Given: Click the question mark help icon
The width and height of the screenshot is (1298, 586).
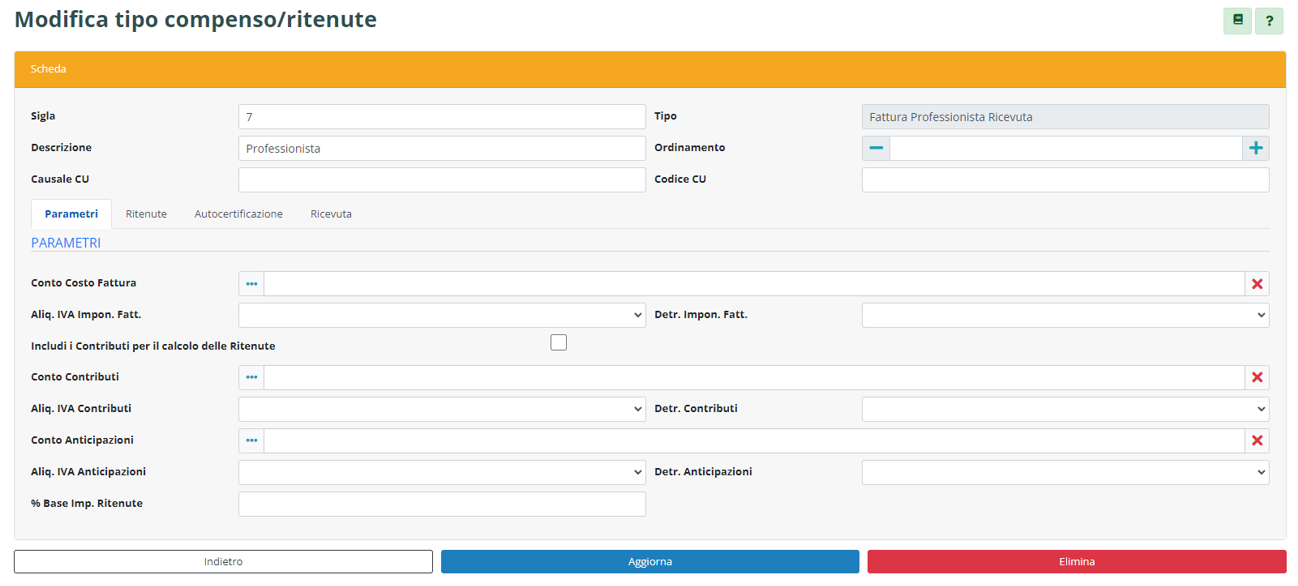Looking at the screenshot, I should (1269, 20).
